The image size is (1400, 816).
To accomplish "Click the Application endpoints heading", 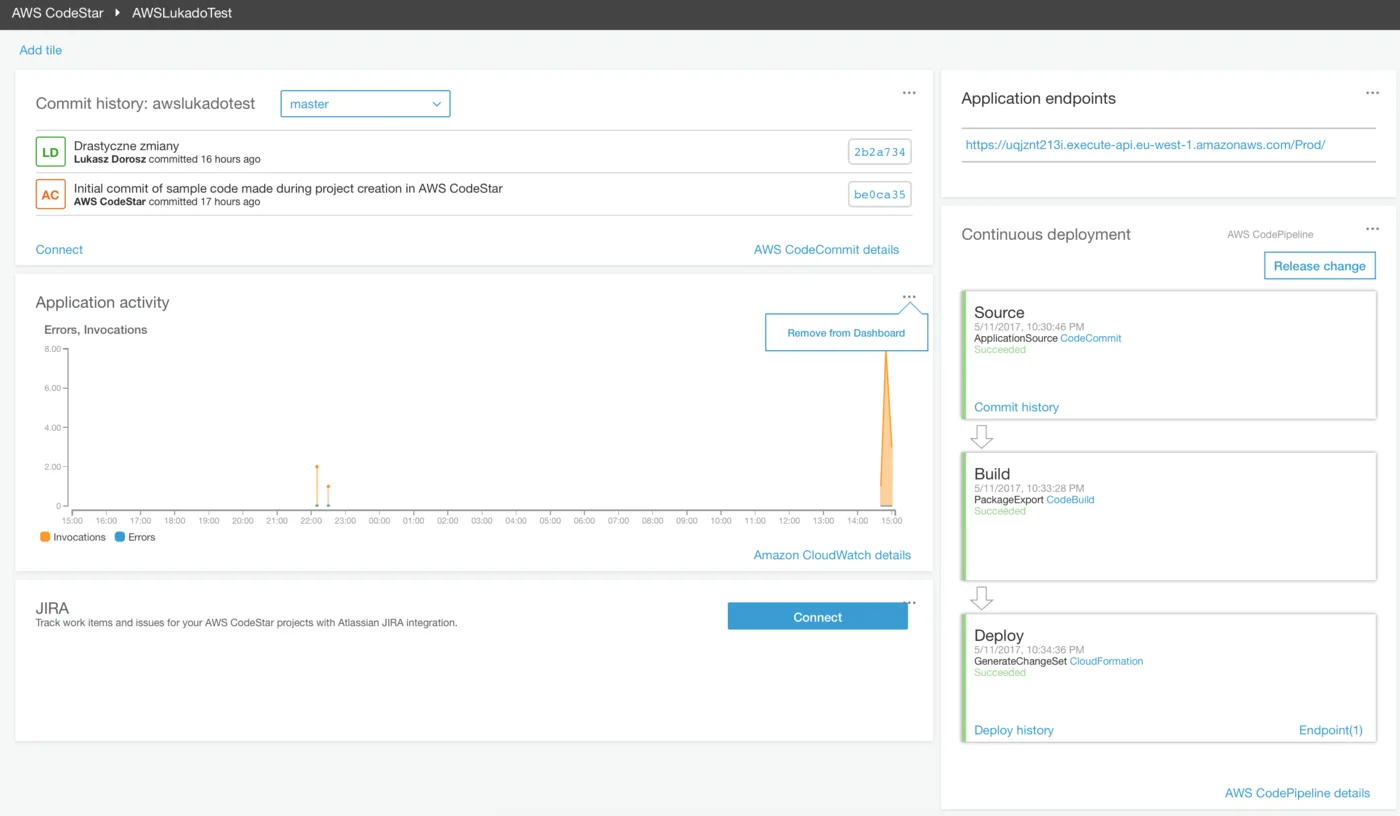I will tap(1039, 98).
